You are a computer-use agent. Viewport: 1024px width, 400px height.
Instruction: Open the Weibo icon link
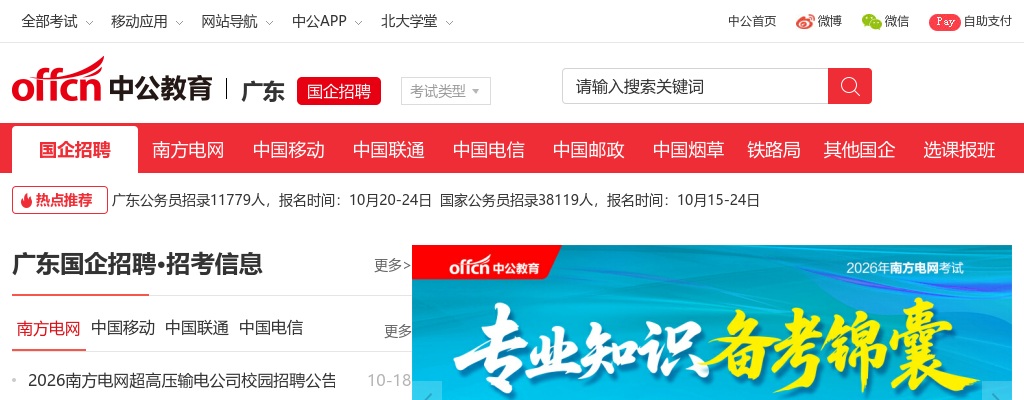pyautogui.click(x=805, y=22)
